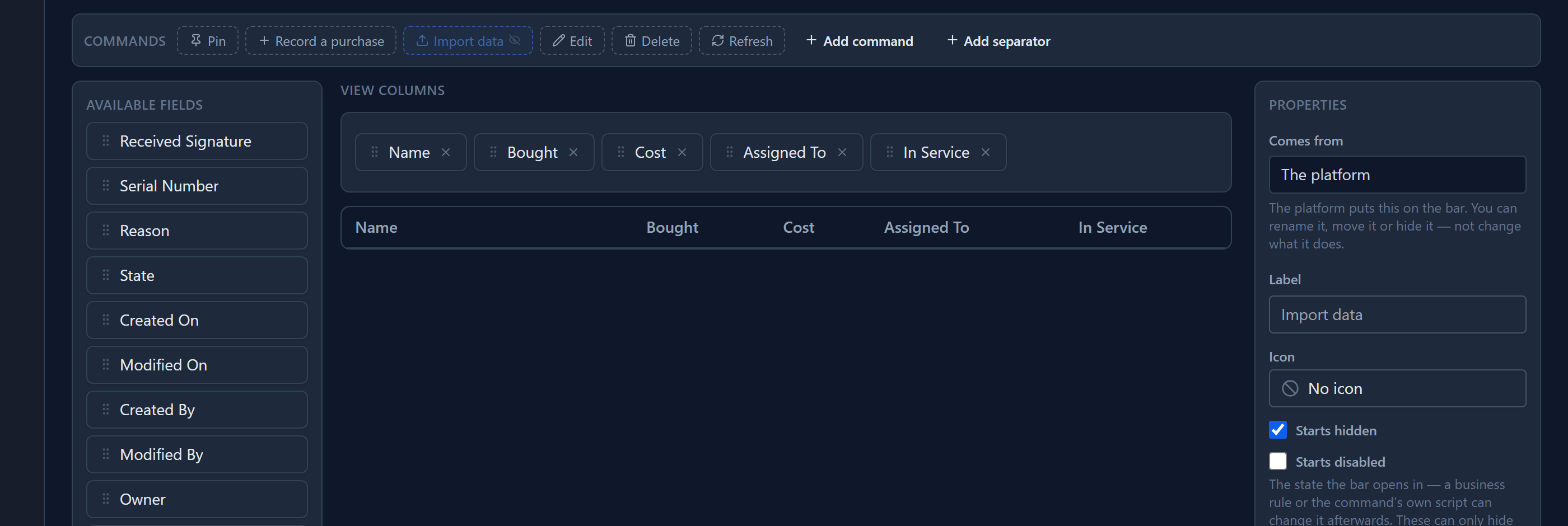
Task: Select the Edit command
Action: [572, 41]
